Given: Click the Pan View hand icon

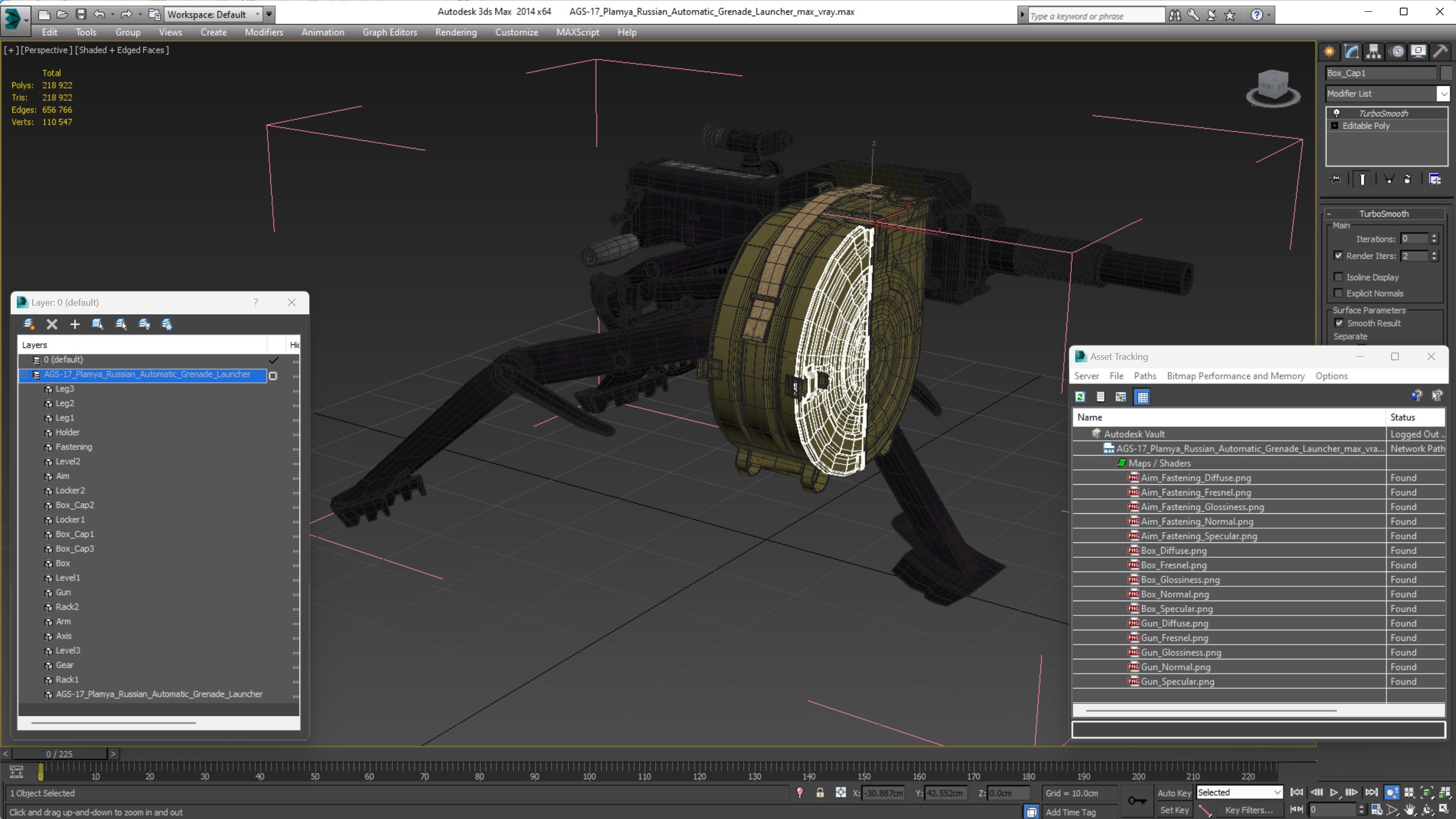Looking at the screenshot, I should click(x=1410, y=809).
